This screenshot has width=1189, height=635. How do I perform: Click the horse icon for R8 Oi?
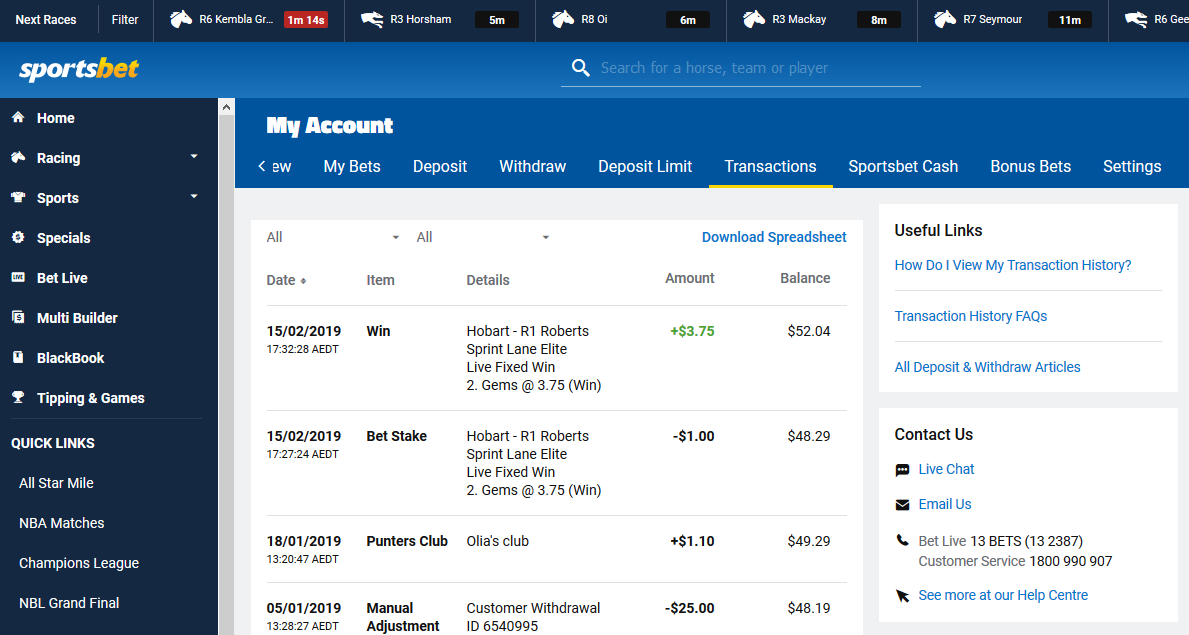pyautogui.click(x=563, y=19)
